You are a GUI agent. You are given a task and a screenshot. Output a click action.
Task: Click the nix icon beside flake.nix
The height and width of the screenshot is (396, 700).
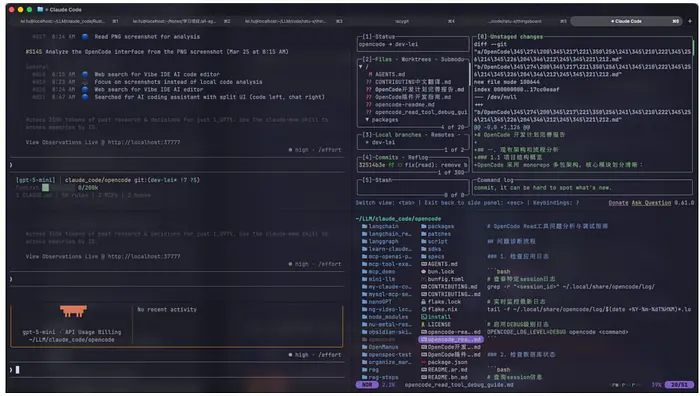pyautogui.click(x=424, y=309)
